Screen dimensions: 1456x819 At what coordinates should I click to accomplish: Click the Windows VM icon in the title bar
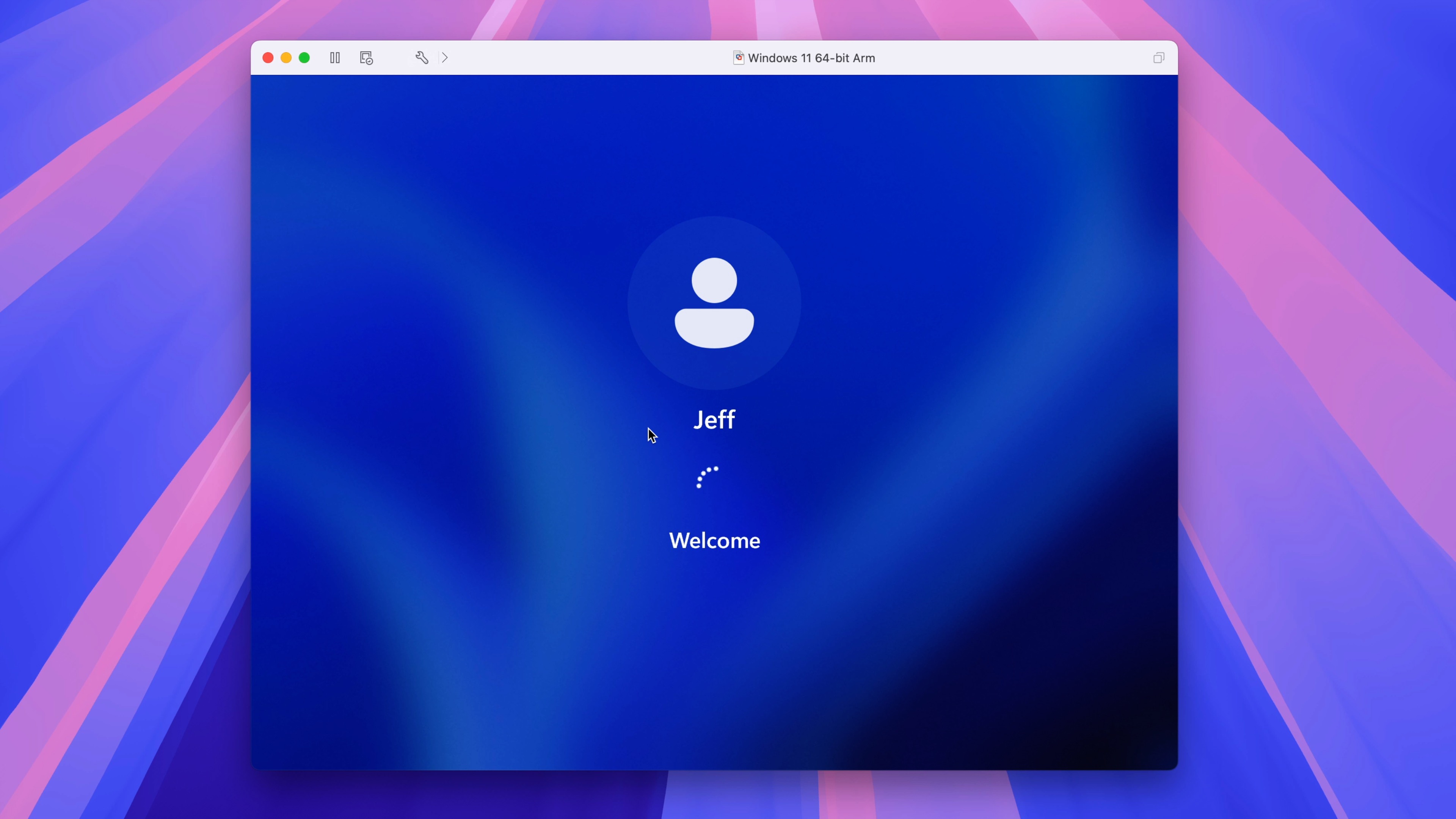pyautogui.click(x=738, y=58)
